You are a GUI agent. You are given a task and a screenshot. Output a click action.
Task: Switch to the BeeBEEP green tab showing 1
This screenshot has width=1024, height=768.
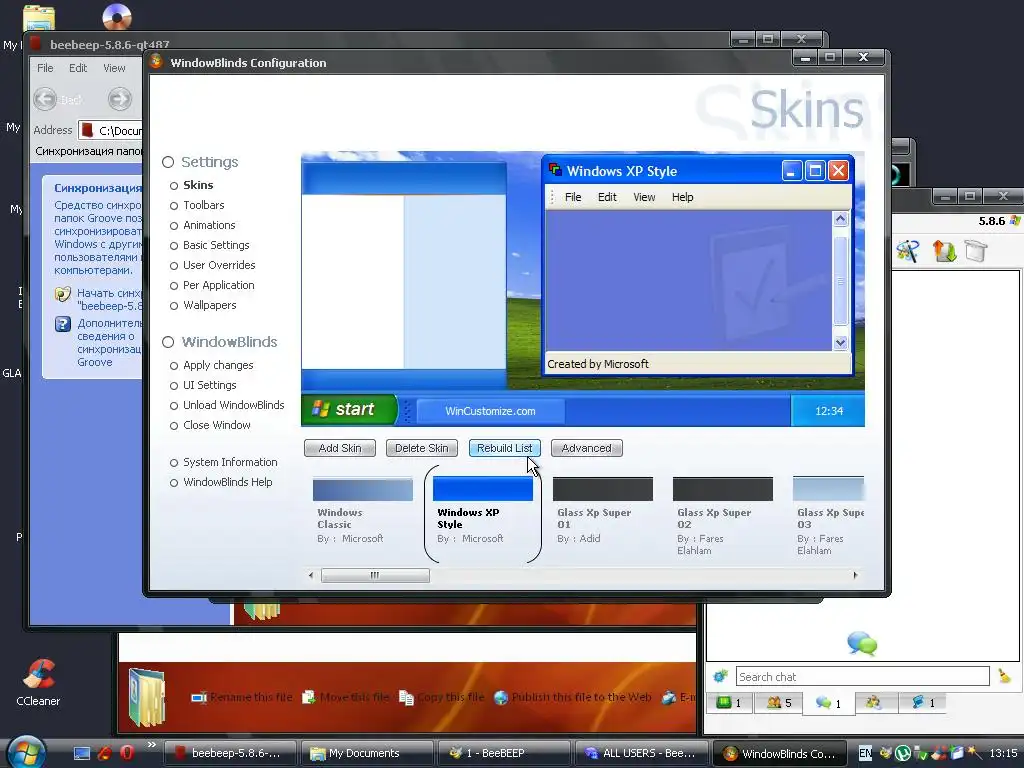(x=729, y=703)
